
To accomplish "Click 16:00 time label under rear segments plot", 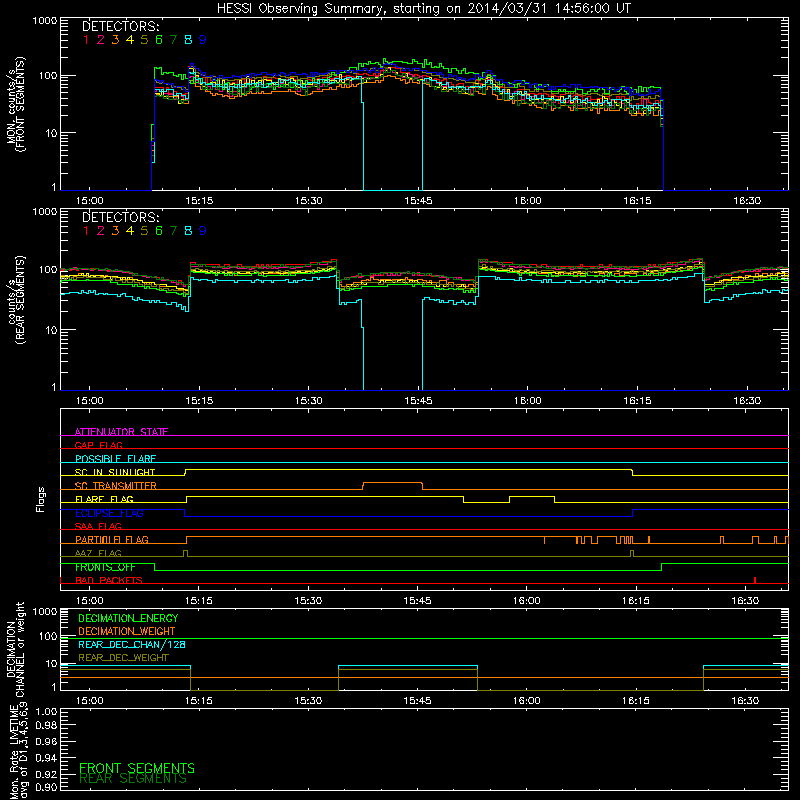I will [528, 401].
